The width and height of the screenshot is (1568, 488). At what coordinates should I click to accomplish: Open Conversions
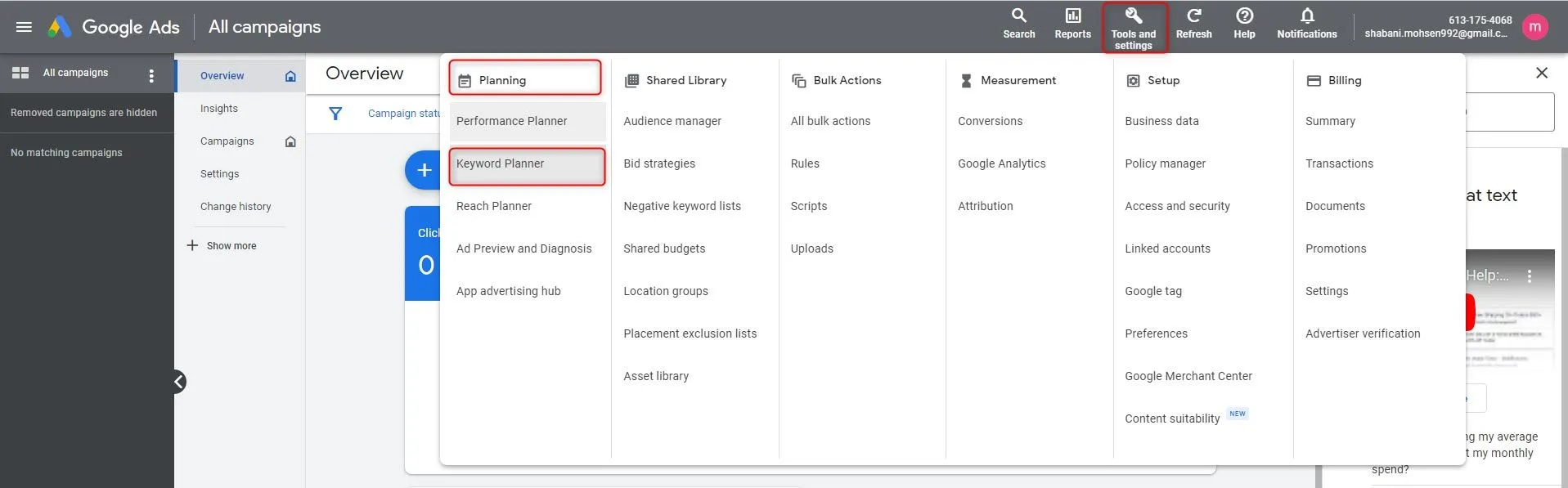point(990,121)
